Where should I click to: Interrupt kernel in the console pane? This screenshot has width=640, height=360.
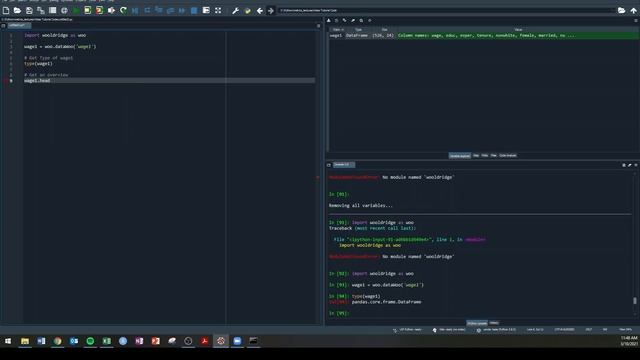pos(624,165)
